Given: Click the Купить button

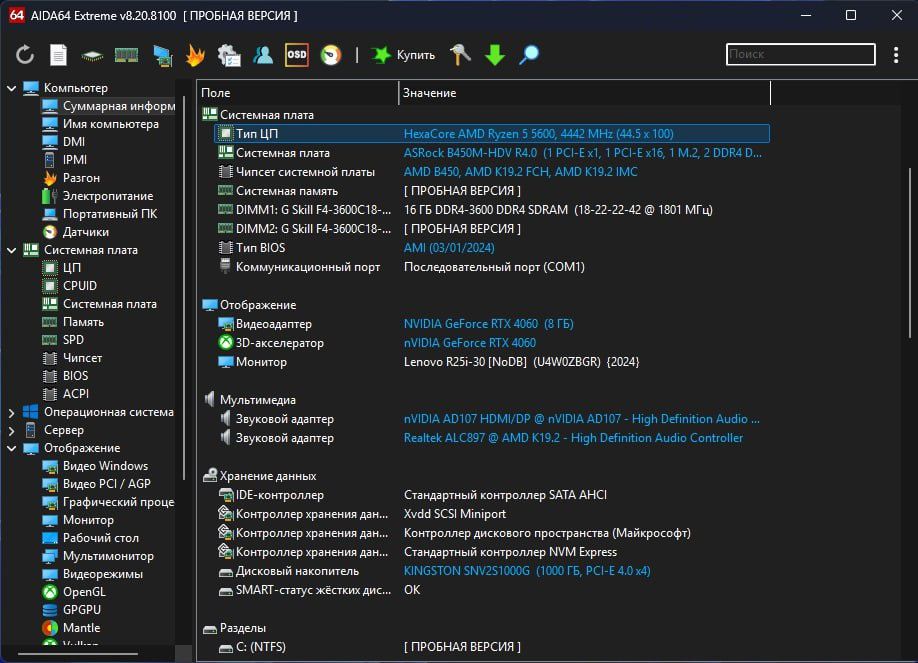Looking at the screenshot, I should (404, 55).
